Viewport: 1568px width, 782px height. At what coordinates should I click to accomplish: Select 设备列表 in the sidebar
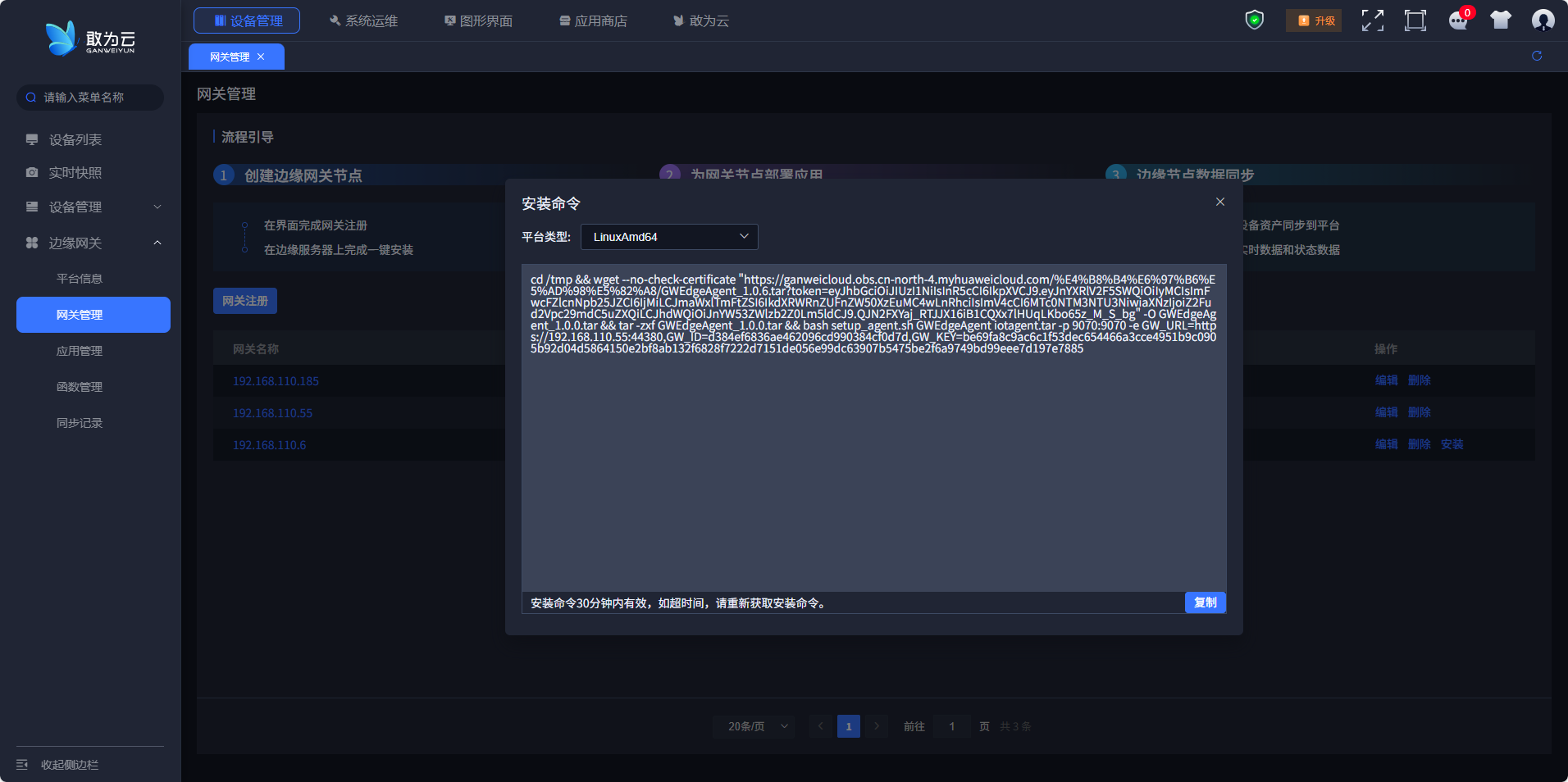pyautogui.click(x=75, y=140)
